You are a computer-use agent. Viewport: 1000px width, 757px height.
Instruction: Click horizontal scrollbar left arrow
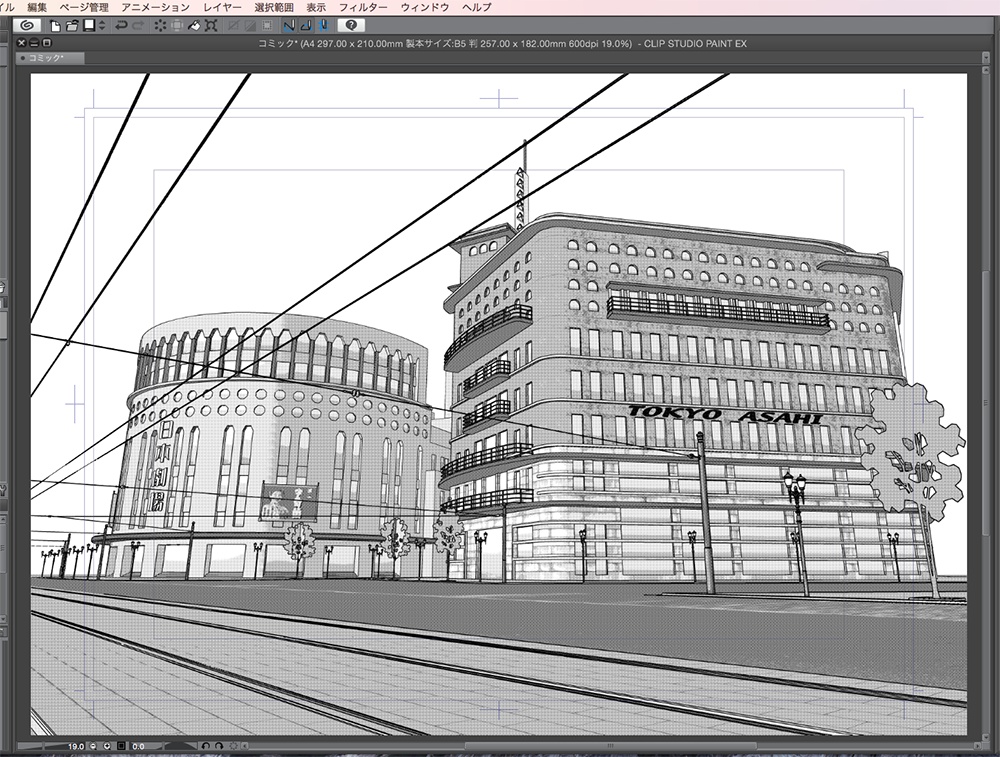(244, 746)
